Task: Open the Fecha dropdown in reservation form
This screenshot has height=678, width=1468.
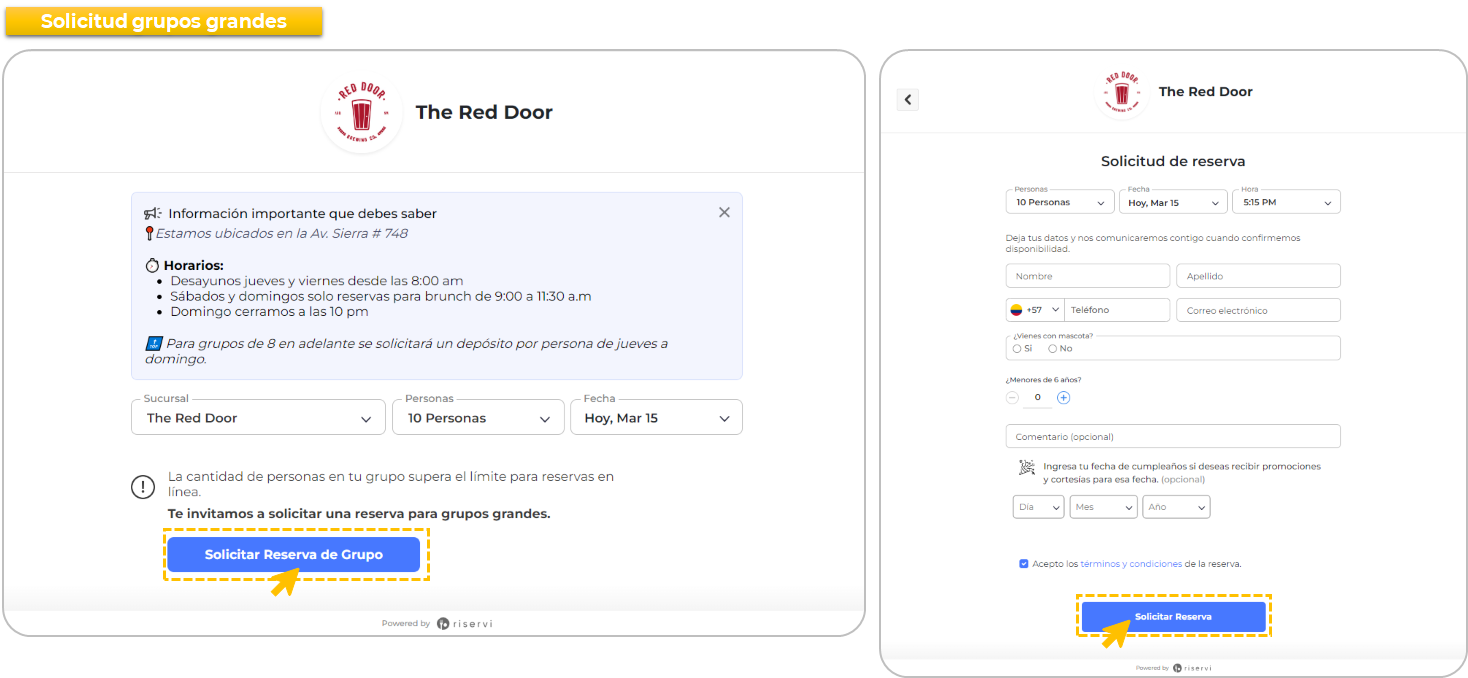Action: coord(1173,202)
